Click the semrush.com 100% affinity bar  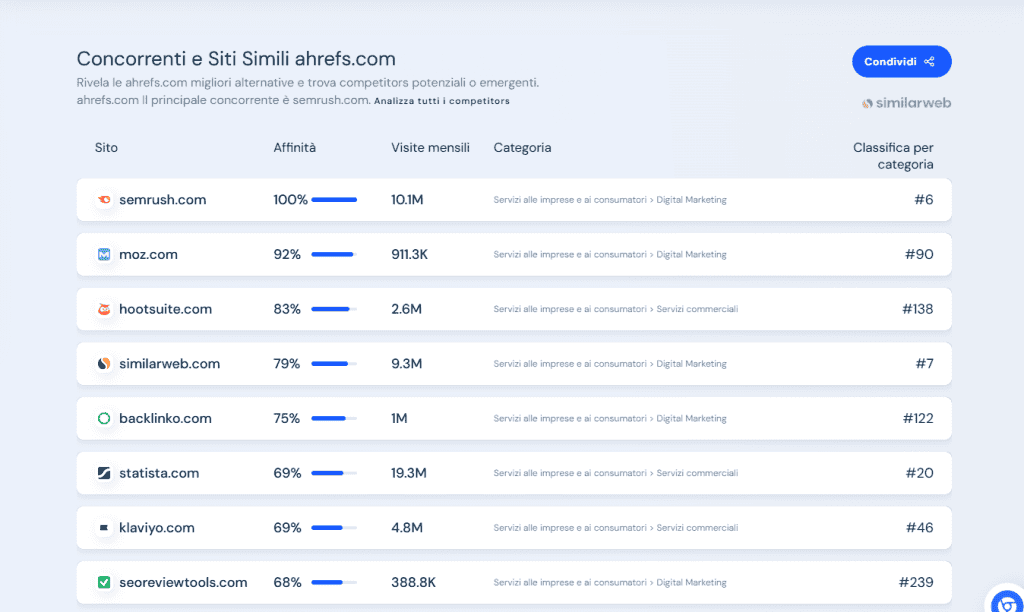pyautogui.click(x=334, y=200)
